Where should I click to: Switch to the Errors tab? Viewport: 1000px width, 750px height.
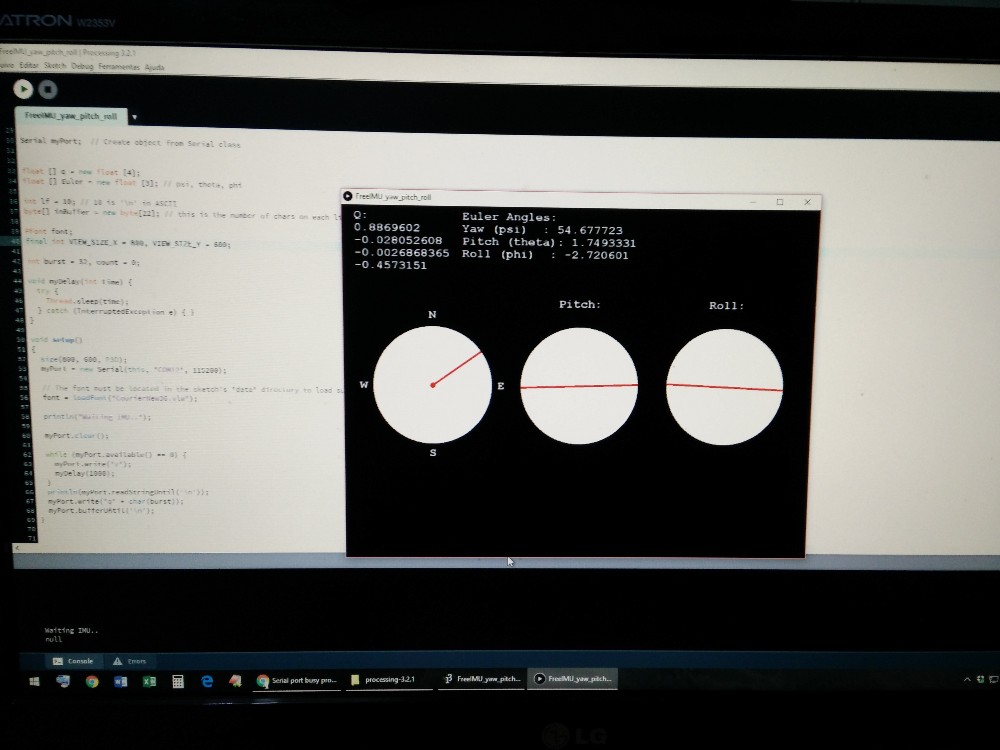coord(129,661)
